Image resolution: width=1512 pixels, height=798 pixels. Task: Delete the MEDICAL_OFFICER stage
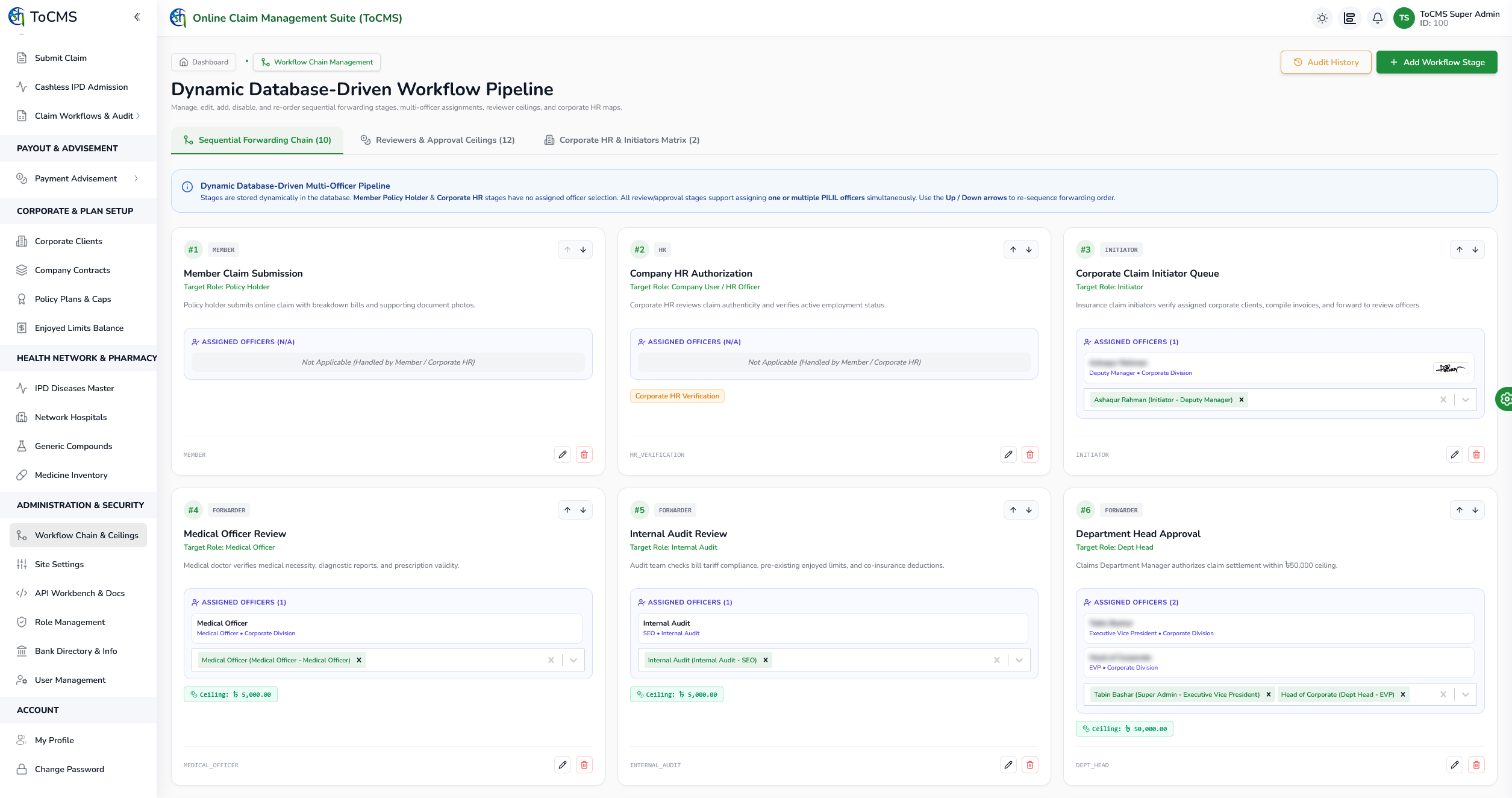pyautogui.click(x=584, y=765)
